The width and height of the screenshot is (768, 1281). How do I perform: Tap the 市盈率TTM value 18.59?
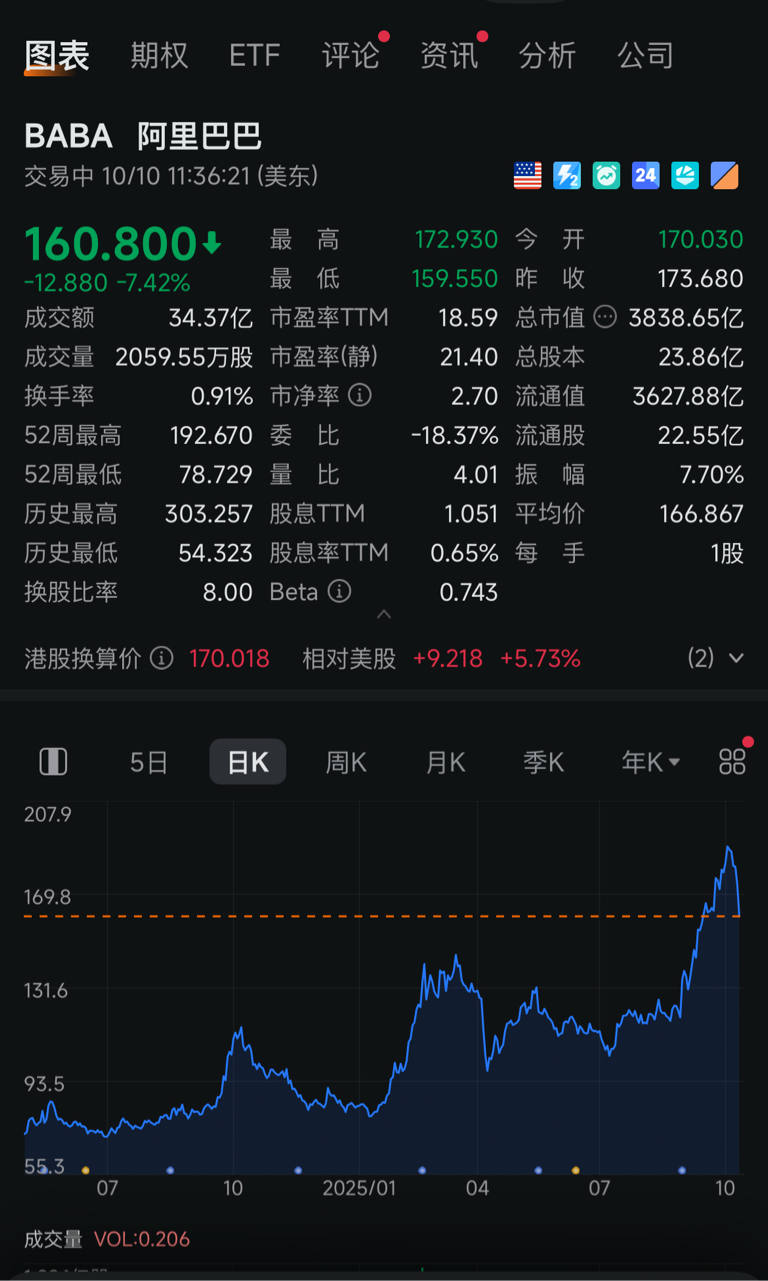coord(468,318)
